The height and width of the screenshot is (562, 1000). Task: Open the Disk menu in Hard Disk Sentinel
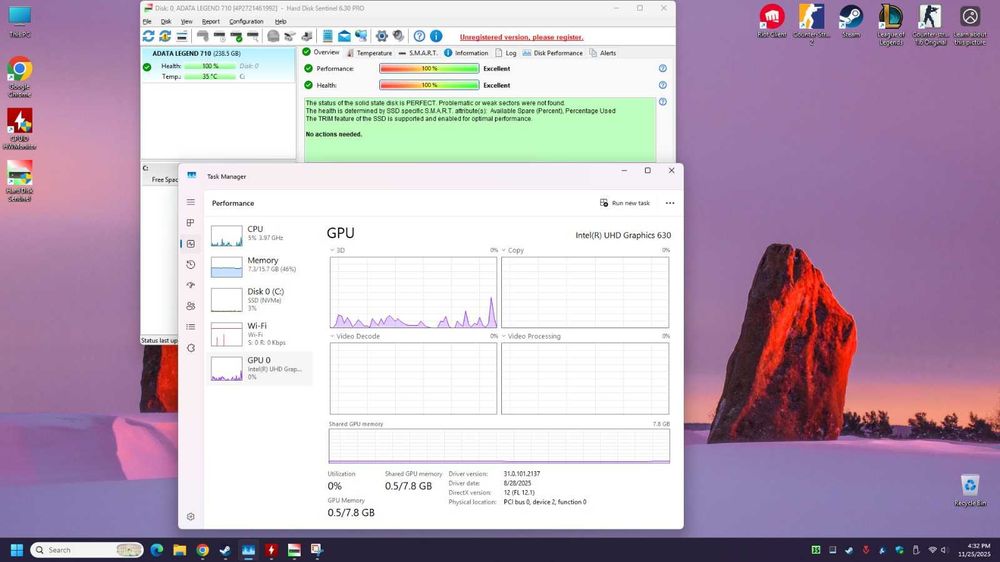tap(166, 21)
